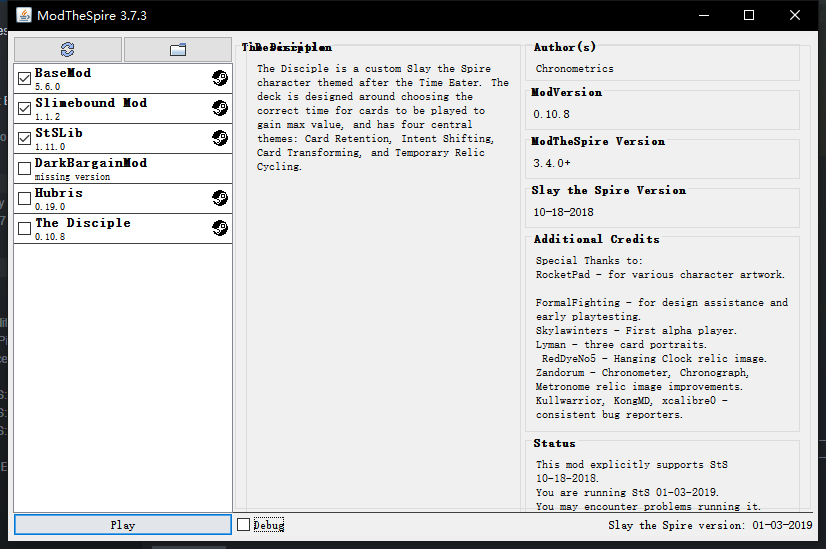Minimize the ModTheSpire window
This screenshot has height=549, width=826.
(x=704, y=15)
